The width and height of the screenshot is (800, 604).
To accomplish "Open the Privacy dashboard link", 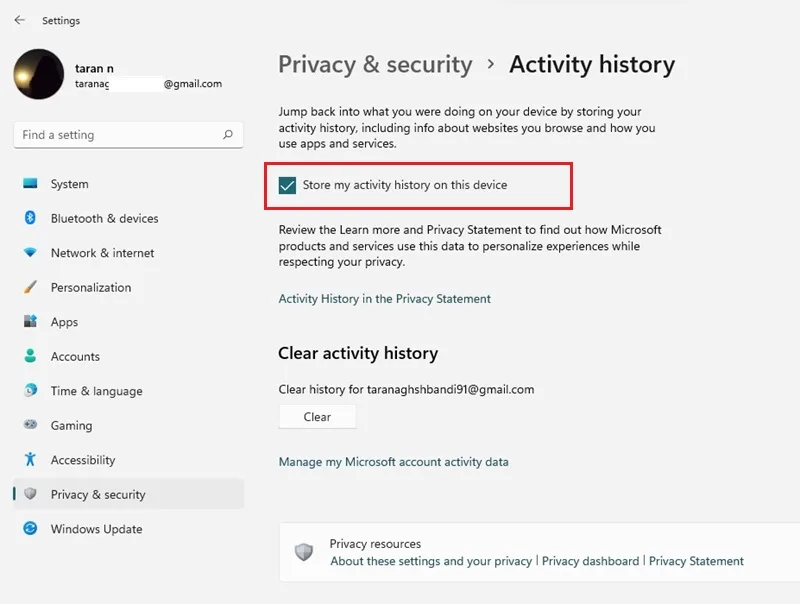I will (x=590, y=561).
